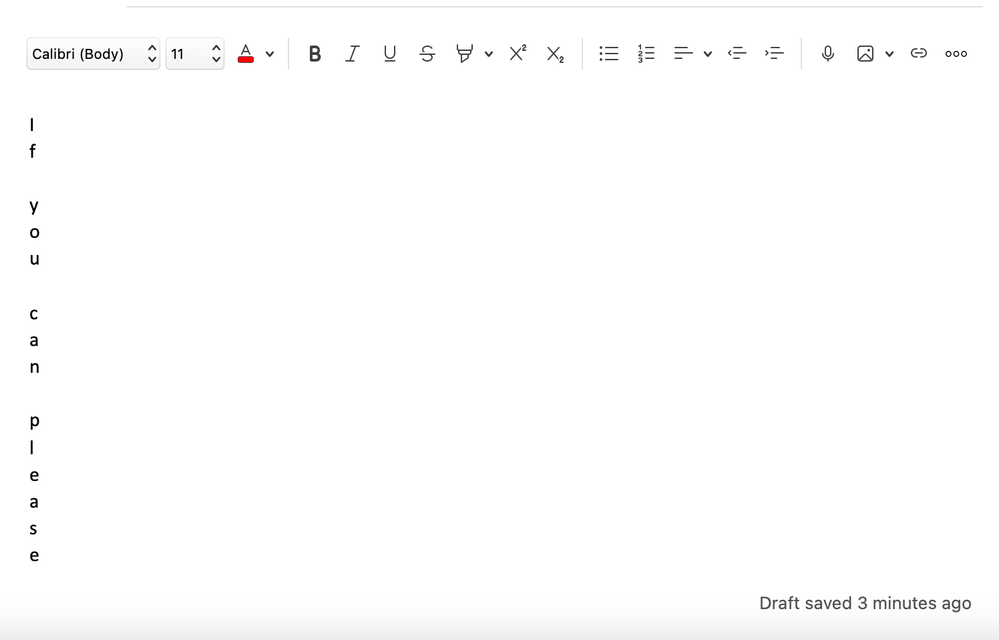Expand the text alignment dropdown
Screen dimensions: 999x640
tap(707, 53)
